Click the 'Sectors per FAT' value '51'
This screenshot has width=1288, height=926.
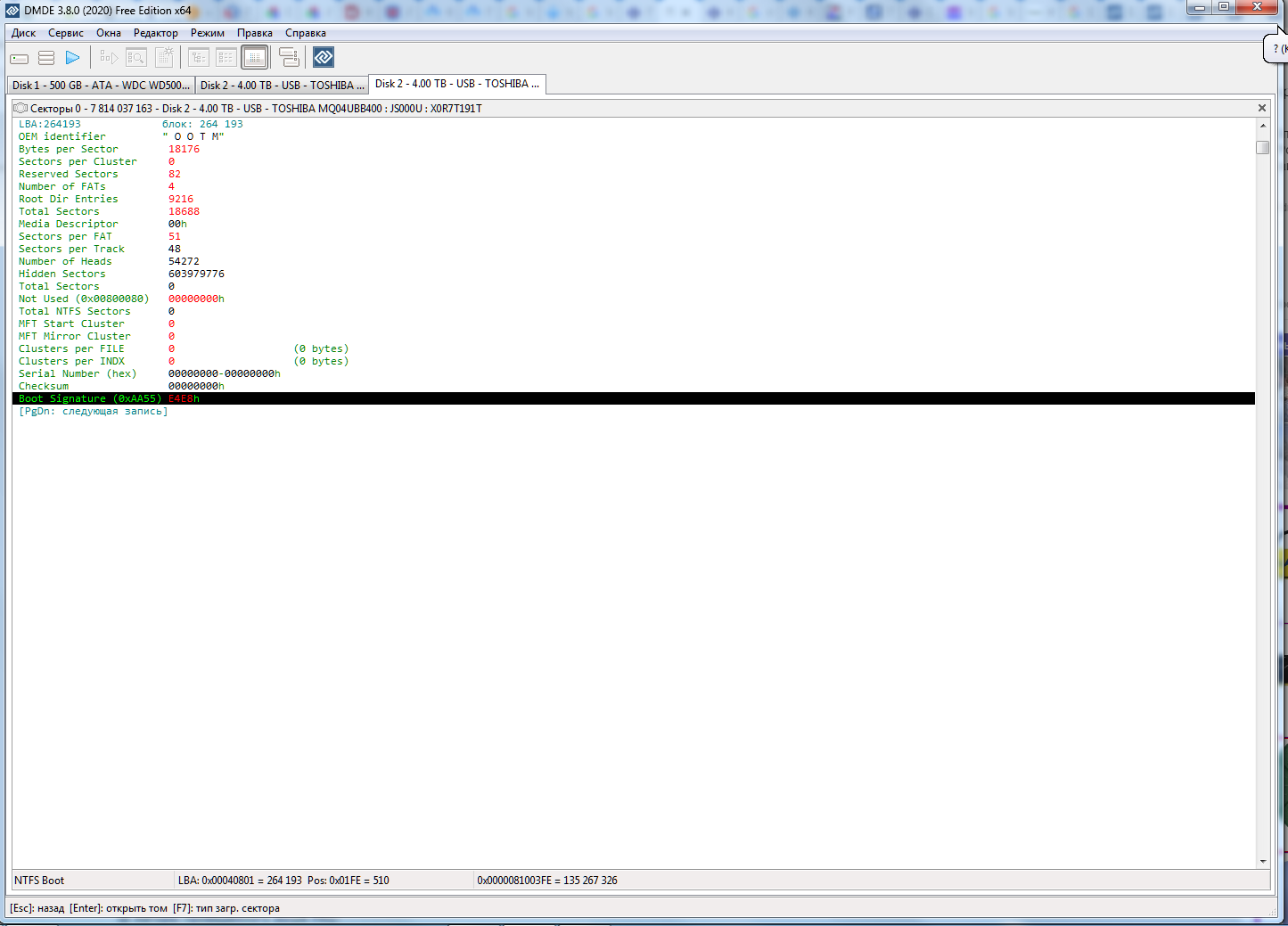(175, 237)
